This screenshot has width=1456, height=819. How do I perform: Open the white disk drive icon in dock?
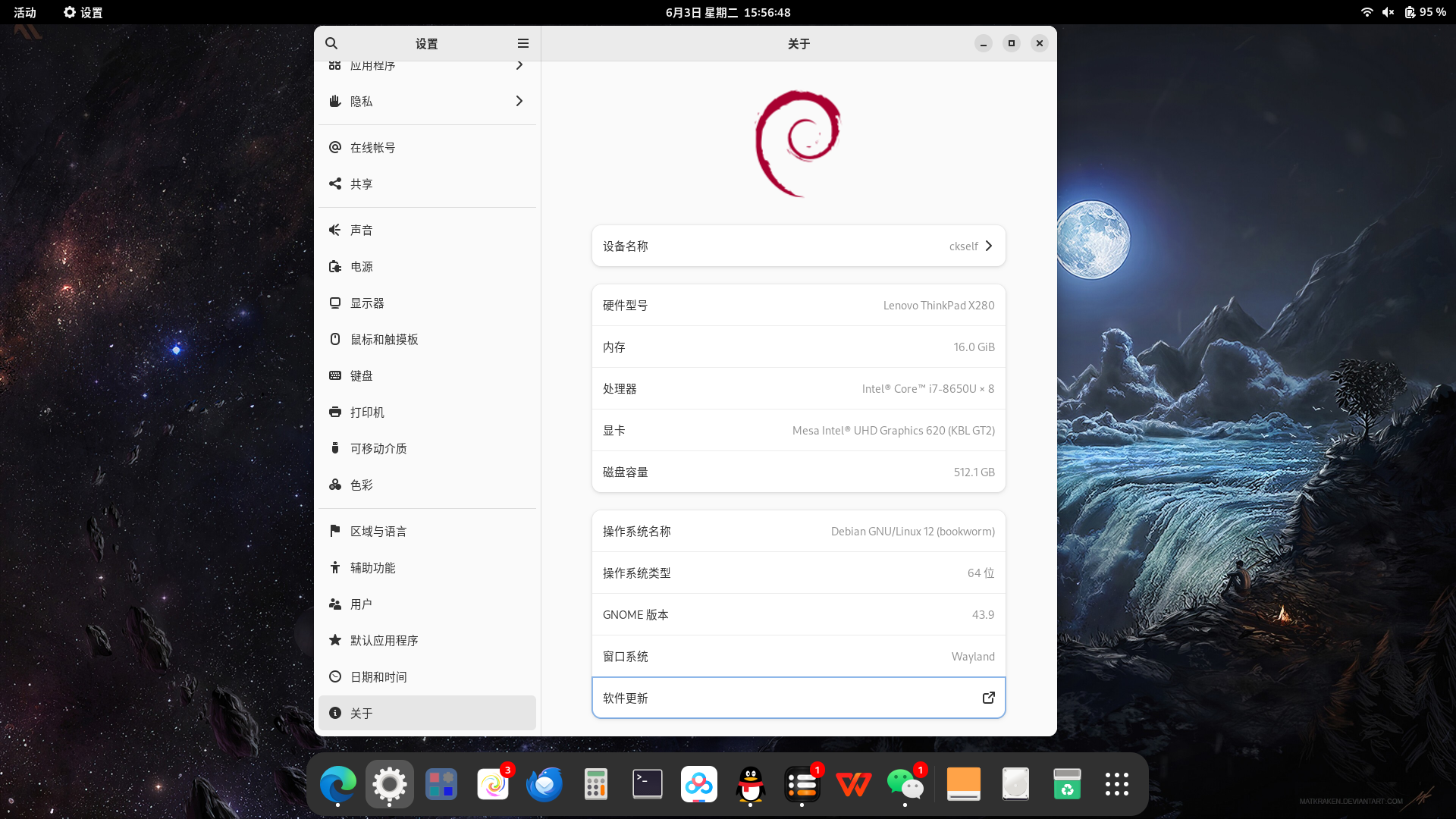coord(1015,784)
